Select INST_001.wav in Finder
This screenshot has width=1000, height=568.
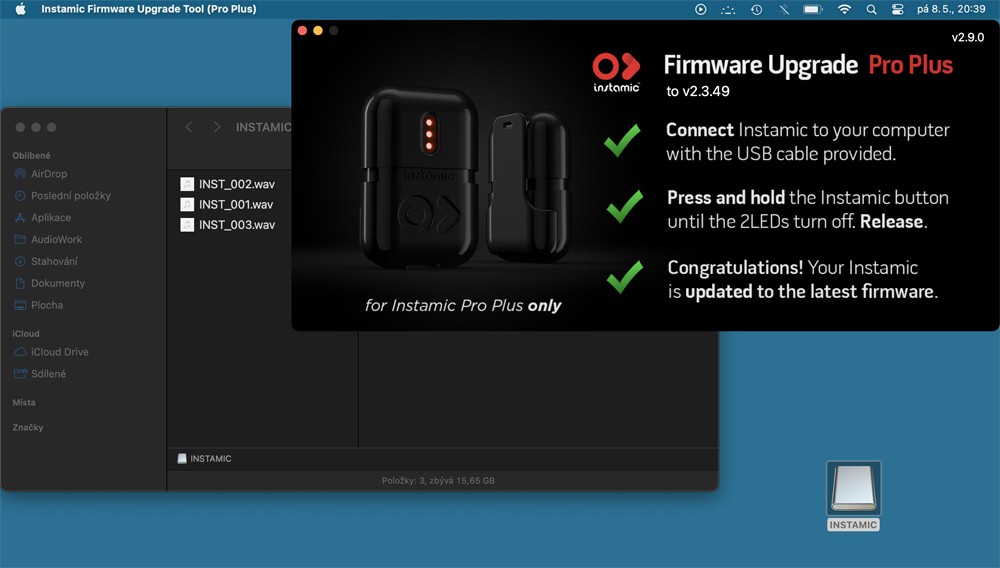click(x=235, y=205)
